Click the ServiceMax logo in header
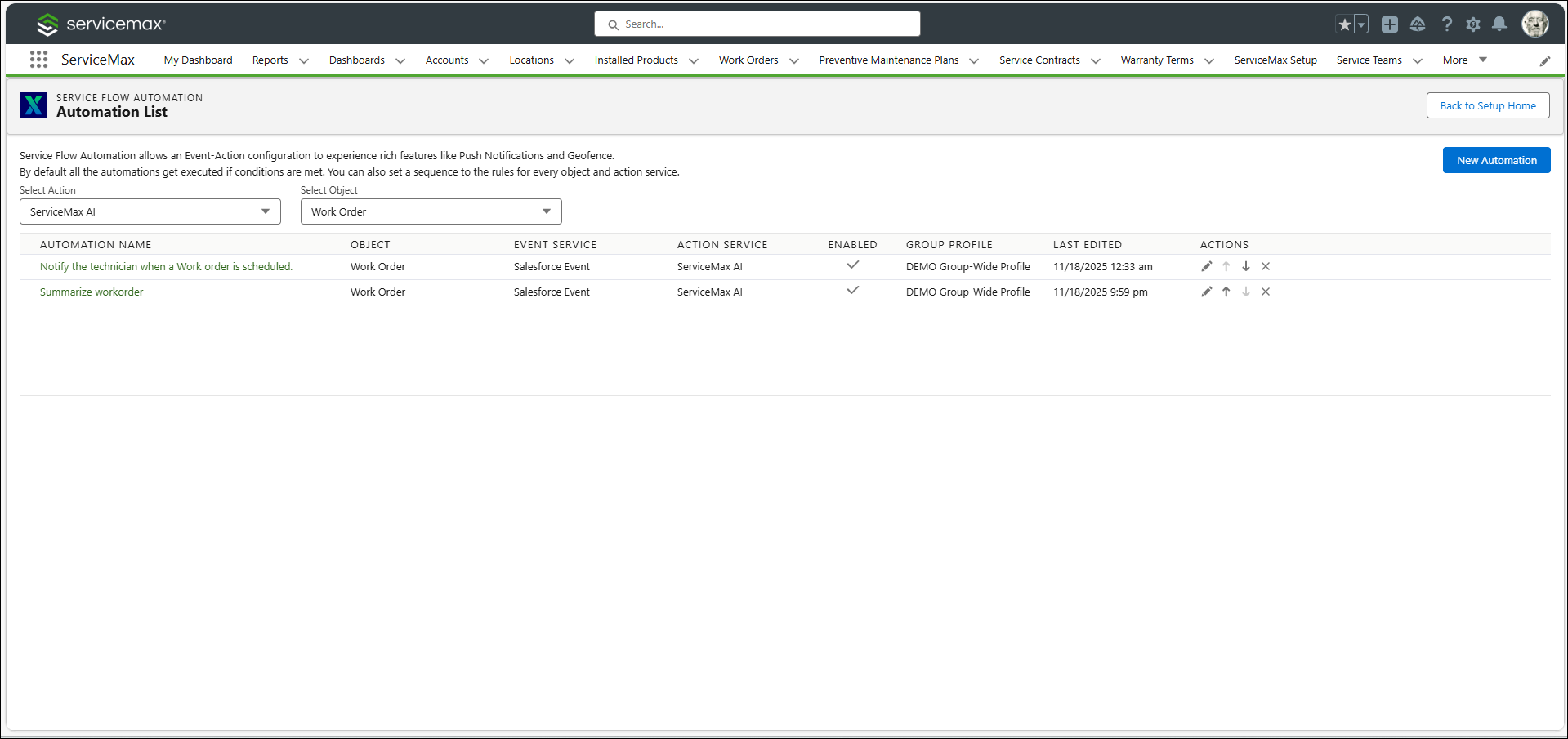Image resolution: width=1568 pixels, height=739 pixels. (101, 24)
